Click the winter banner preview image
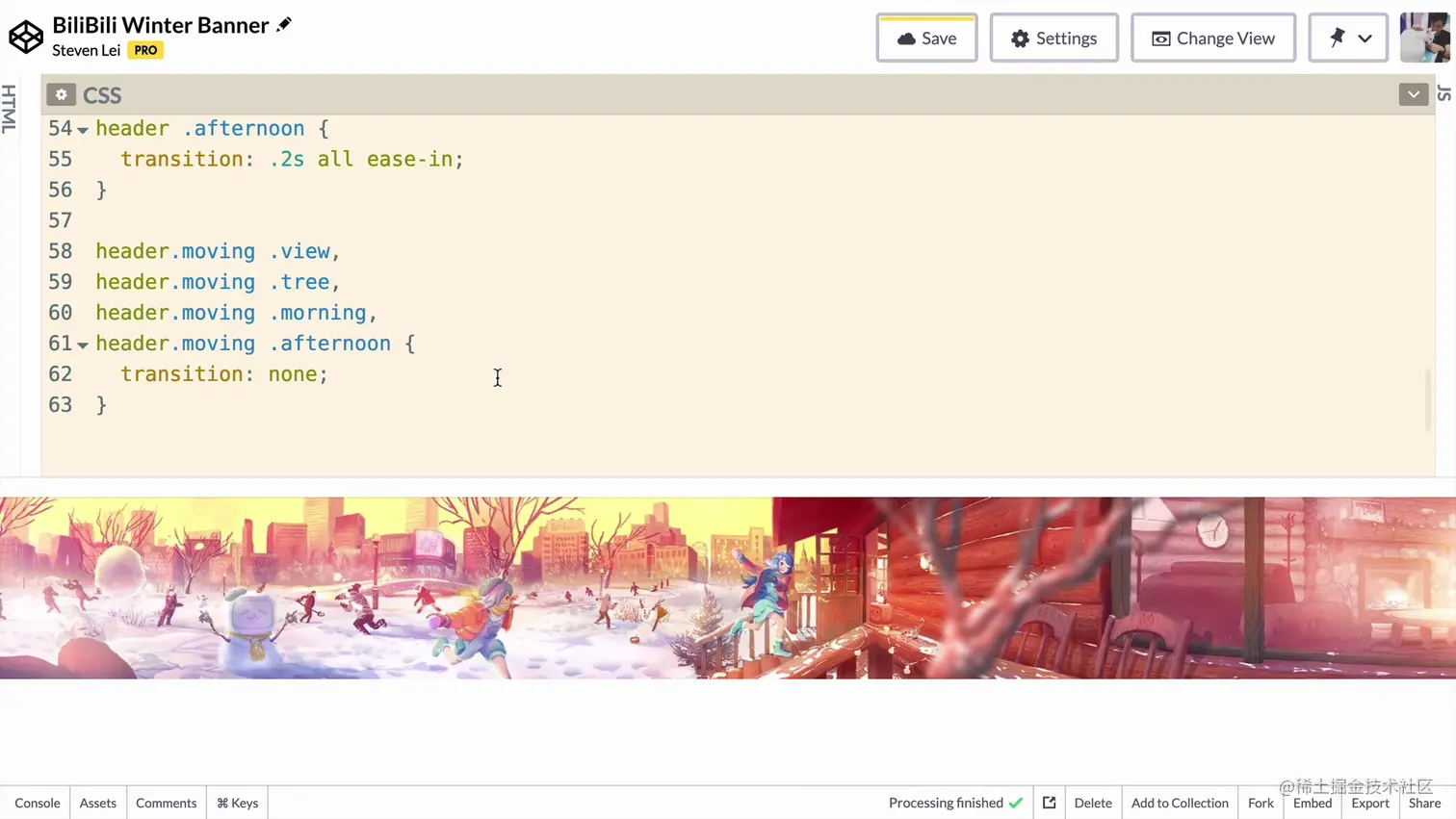Screen dimensions: 1456x819 [x=728, y=588]
